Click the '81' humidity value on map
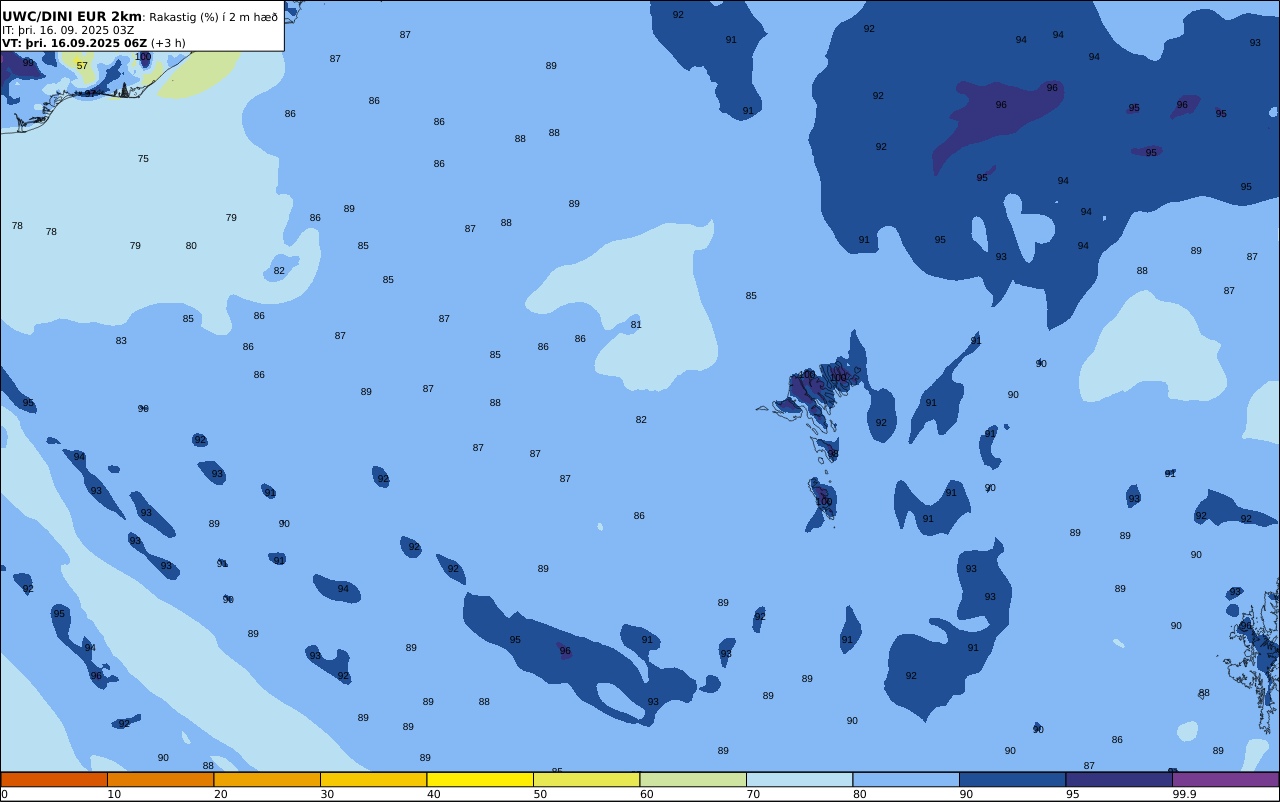Screen dimensions: 1280x802 [x=636, y=325]
